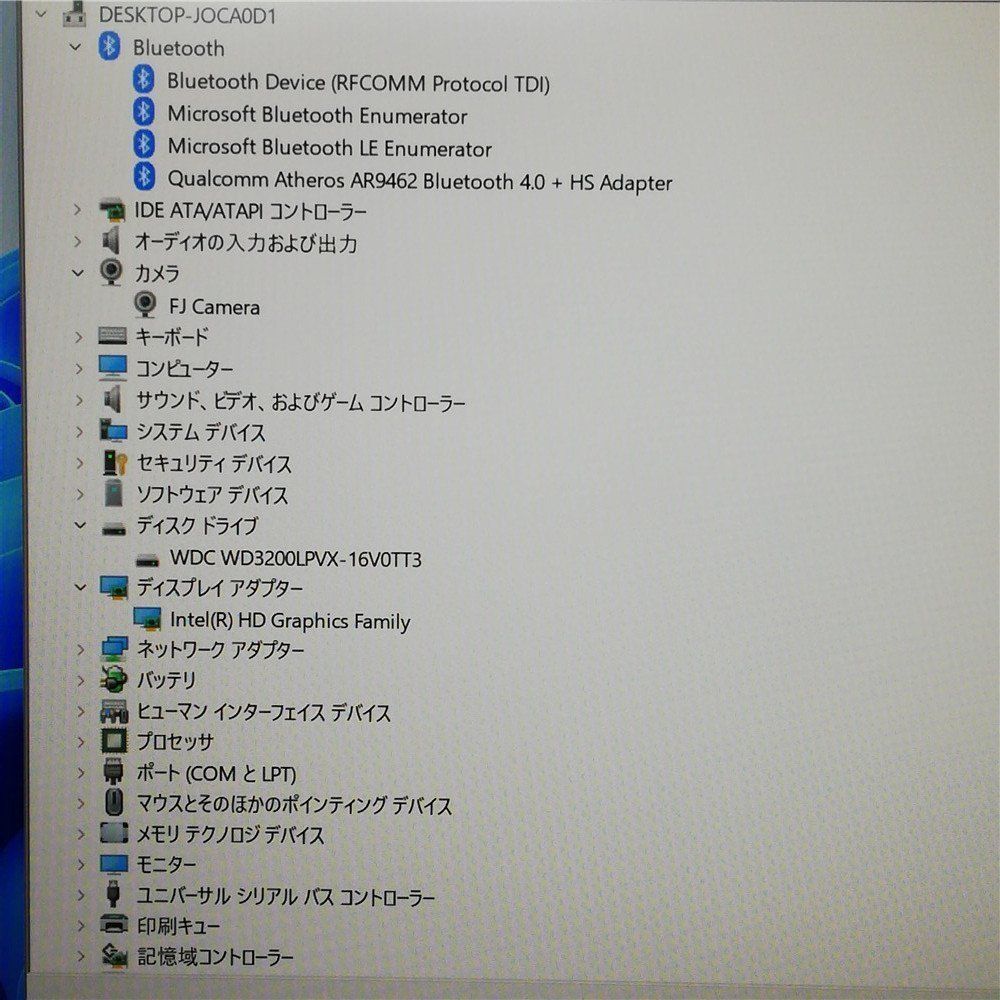Click the Microsoft Bluetooth Enumerator icon
Screen dimensions: 1000x1000
pos(143,112)
